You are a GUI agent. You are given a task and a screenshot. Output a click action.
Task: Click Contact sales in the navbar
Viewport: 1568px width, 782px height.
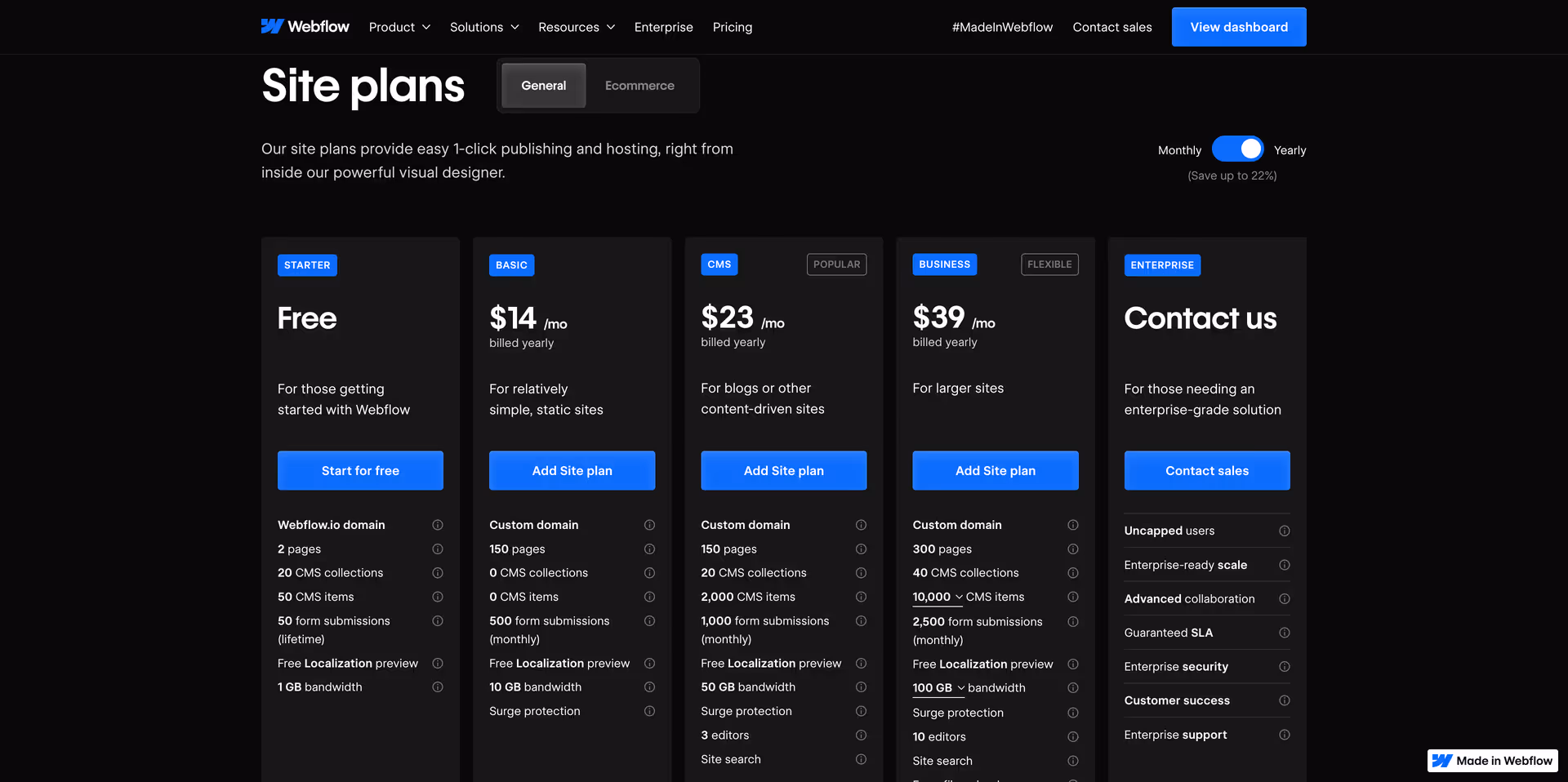[1112, 27]
